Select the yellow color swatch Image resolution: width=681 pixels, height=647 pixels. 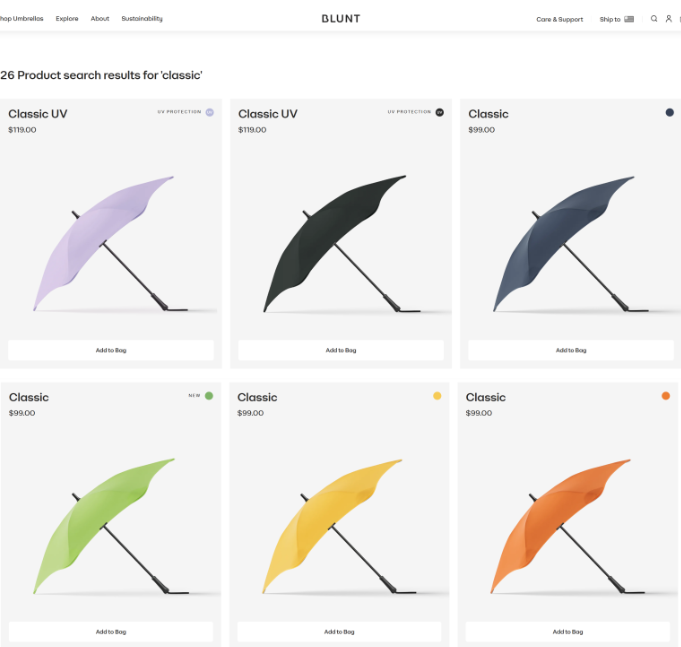tap(437, 396)
